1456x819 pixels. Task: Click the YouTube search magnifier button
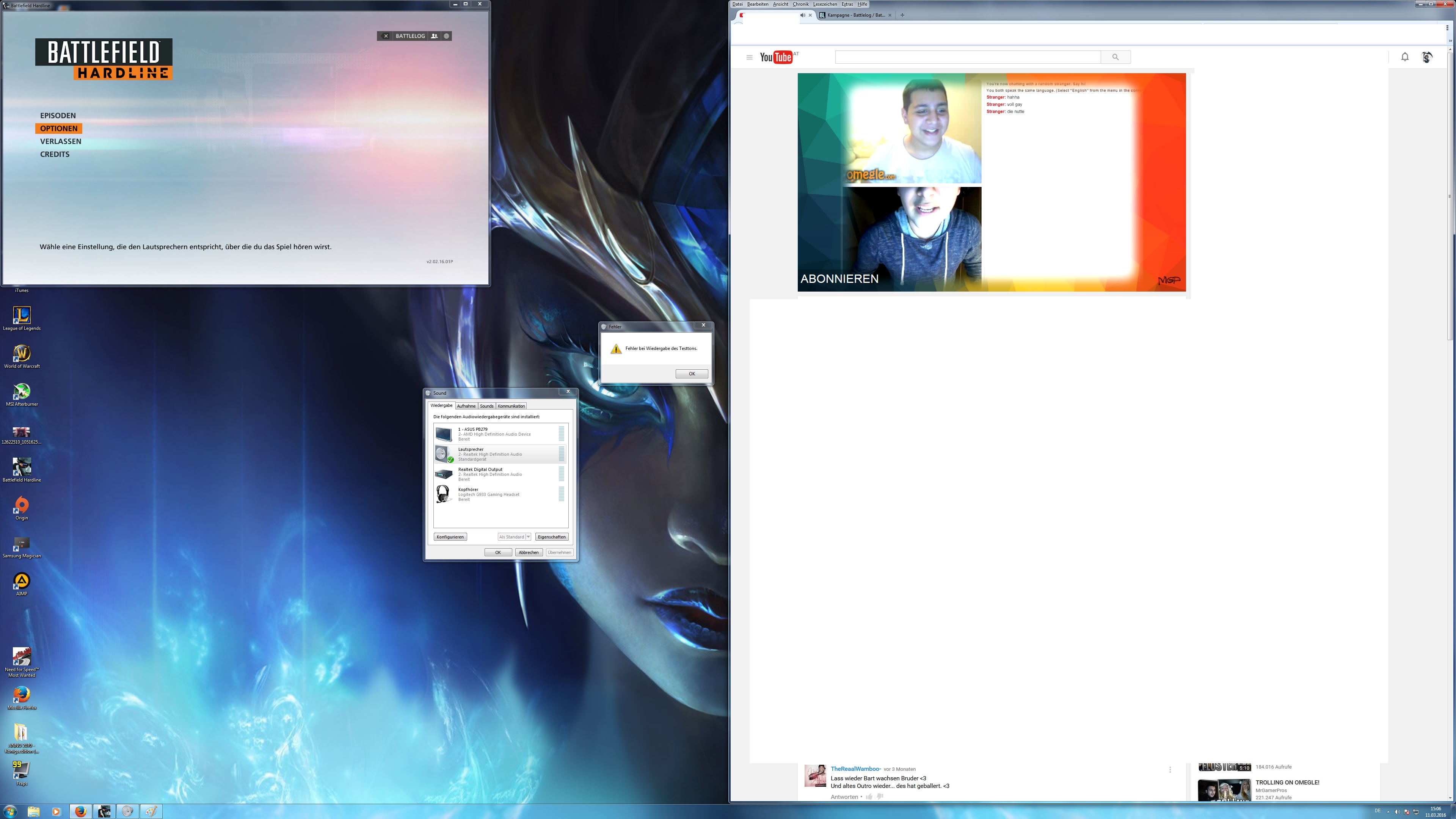tap(1115, 57)
